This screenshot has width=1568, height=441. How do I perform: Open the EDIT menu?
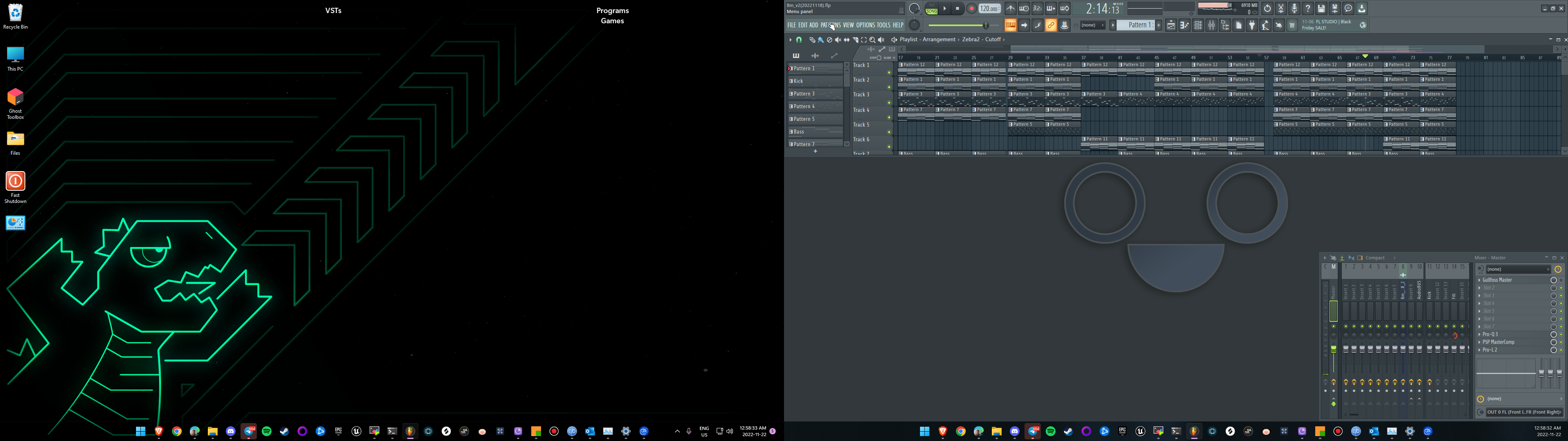pyautogui.click(x=803, y=25)
